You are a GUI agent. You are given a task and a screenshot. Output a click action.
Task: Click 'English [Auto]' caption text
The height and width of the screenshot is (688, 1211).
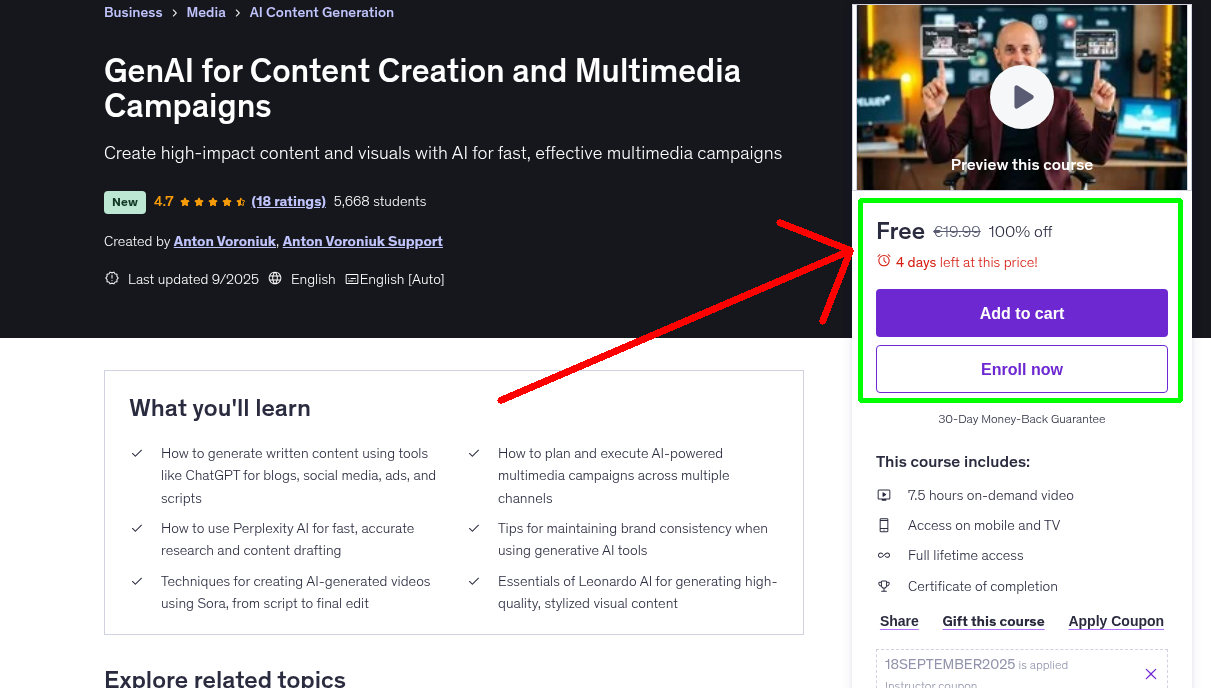pyautogui.click(x=402, y=279)
